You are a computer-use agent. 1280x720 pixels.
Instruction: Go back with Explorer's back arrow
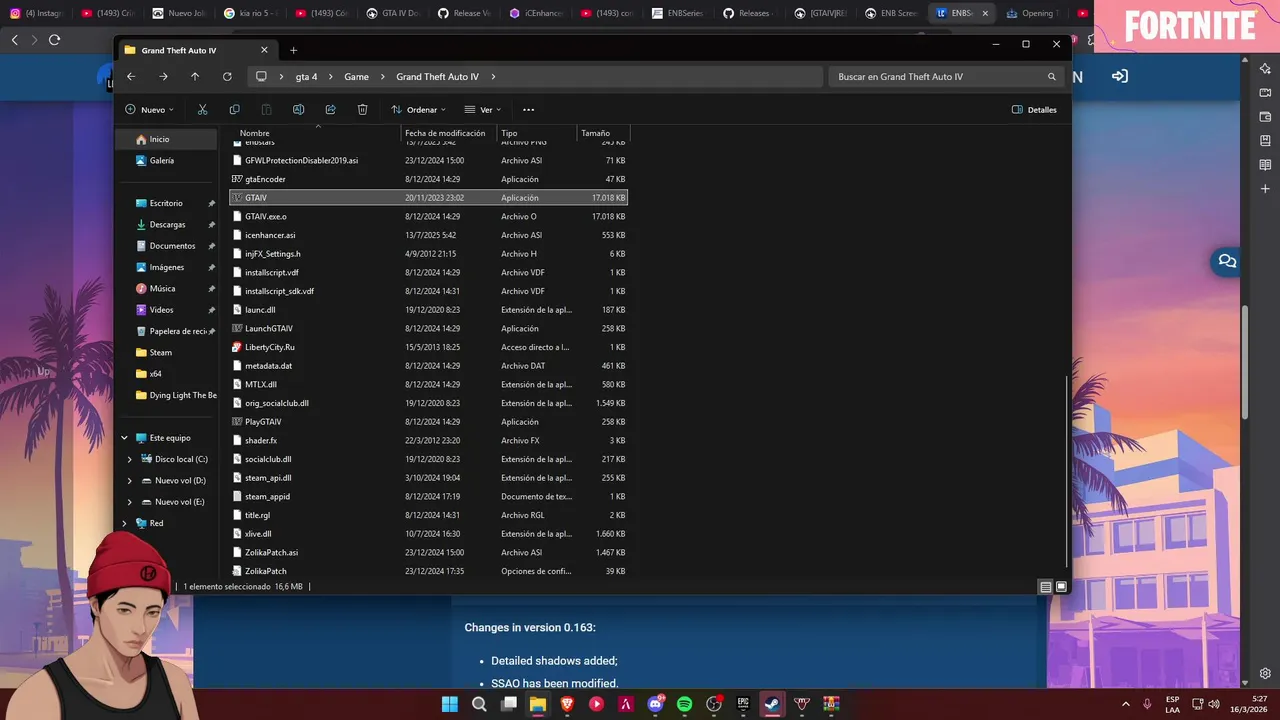[131, 76]
